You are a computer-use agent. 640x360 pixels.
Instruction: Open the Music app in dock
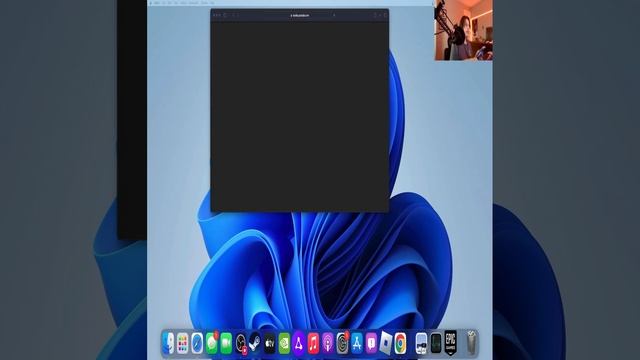click(313, 343)
